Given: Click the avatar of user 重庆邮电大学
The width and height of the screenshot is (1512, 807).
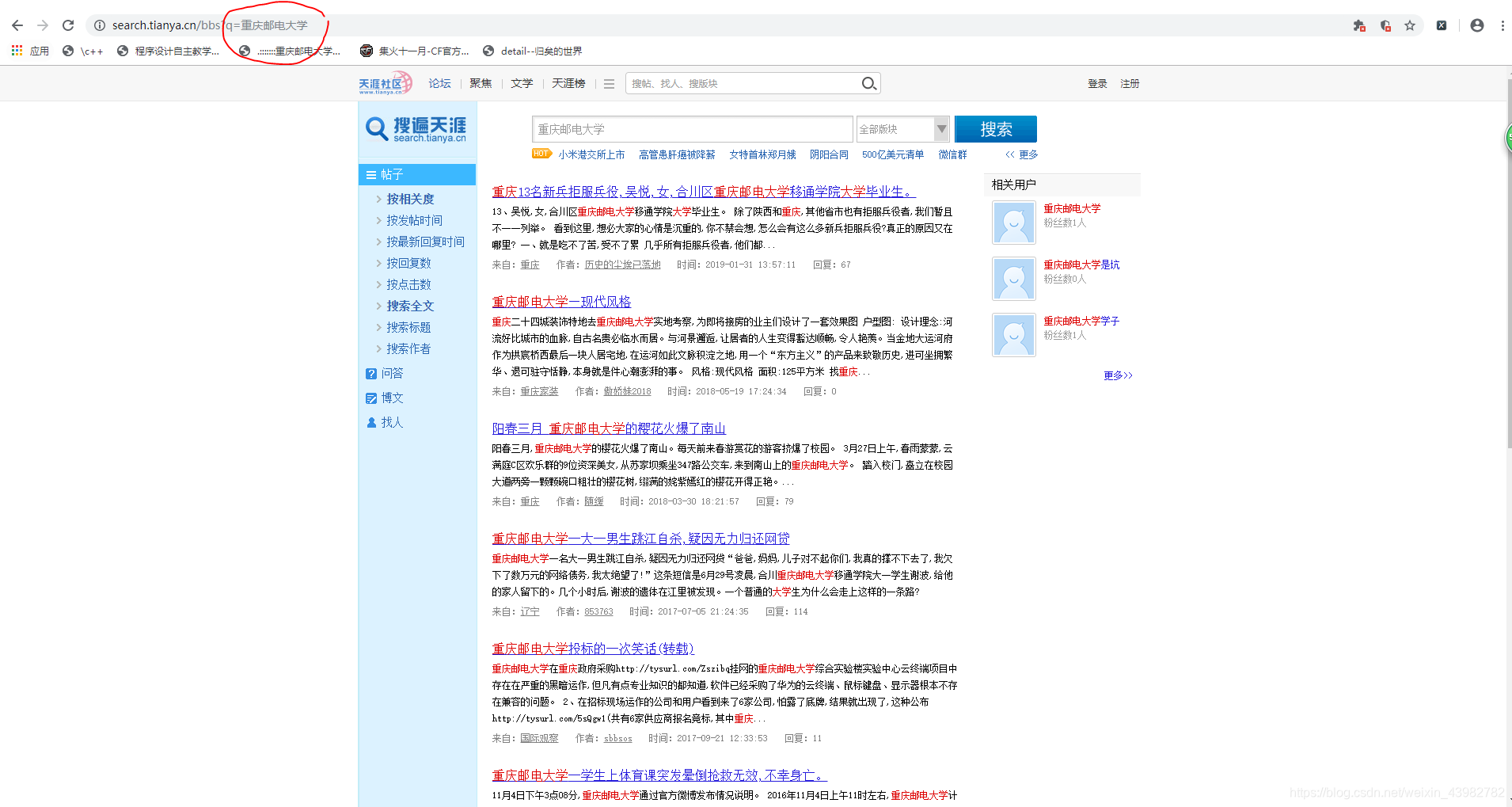Looking at the screenshot, I should [x=1014, y=223].
